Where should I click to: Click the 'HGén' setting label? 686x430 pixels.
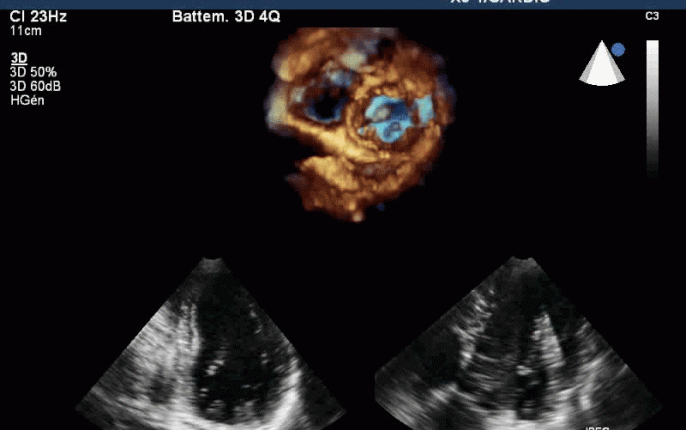[27, 100]
